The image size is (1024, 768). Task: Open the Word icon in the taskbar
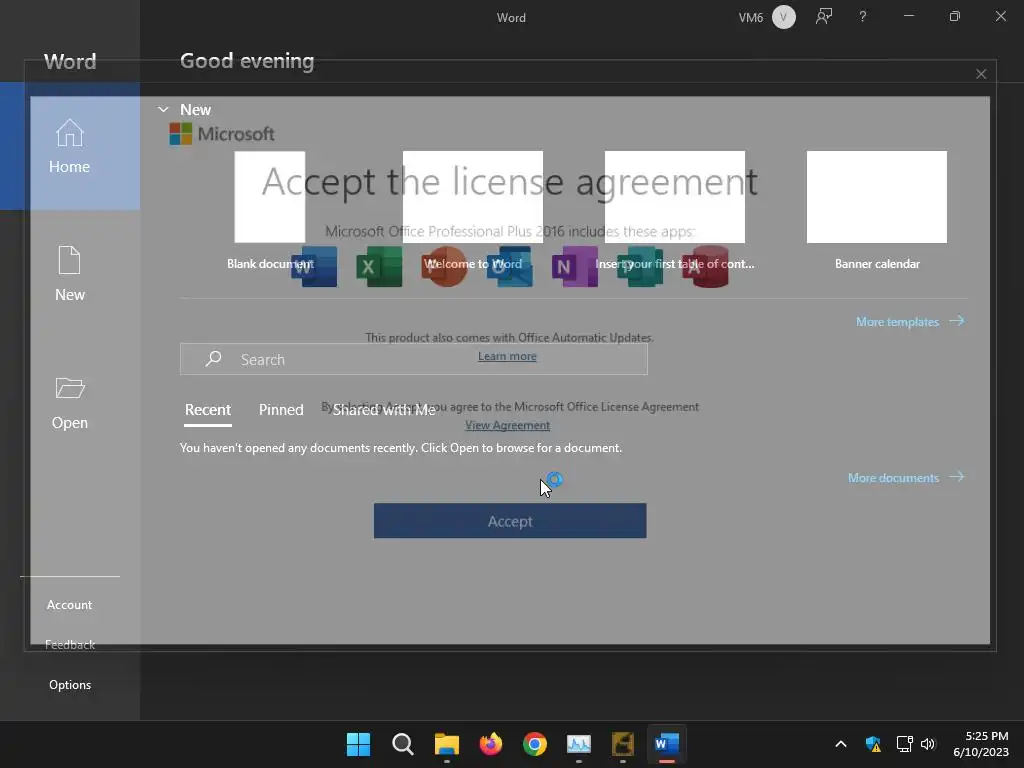pyautogui.click(x=667, y=744)
